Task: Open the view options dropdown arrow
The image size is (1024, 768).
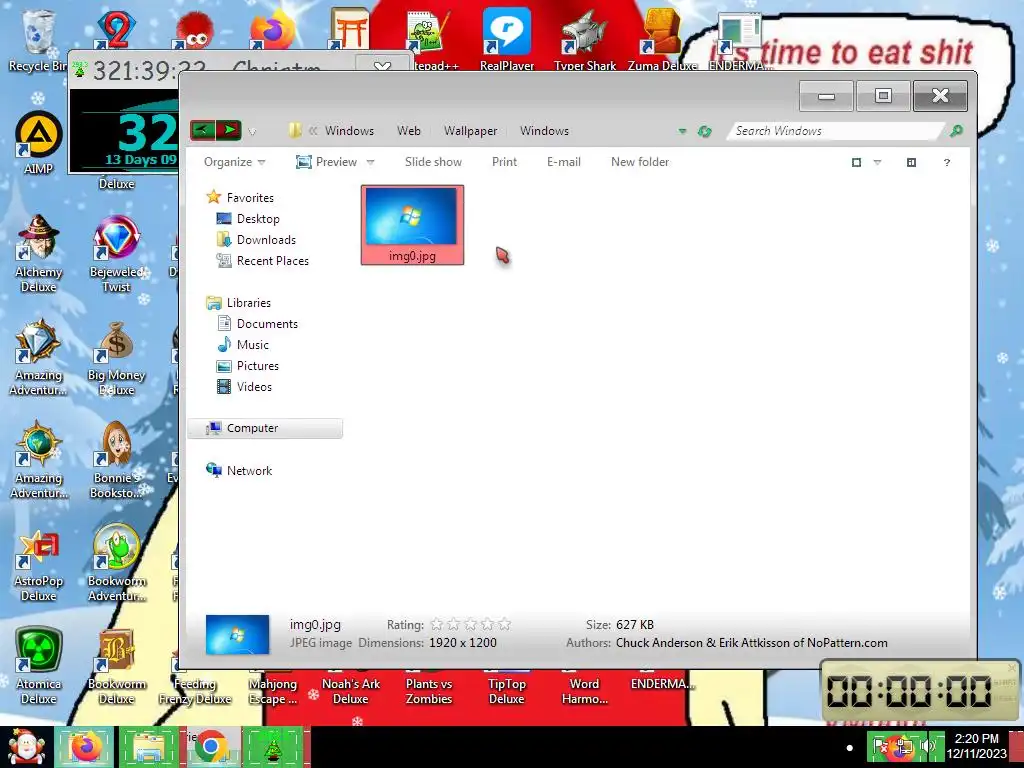Action: coord(877,163)
